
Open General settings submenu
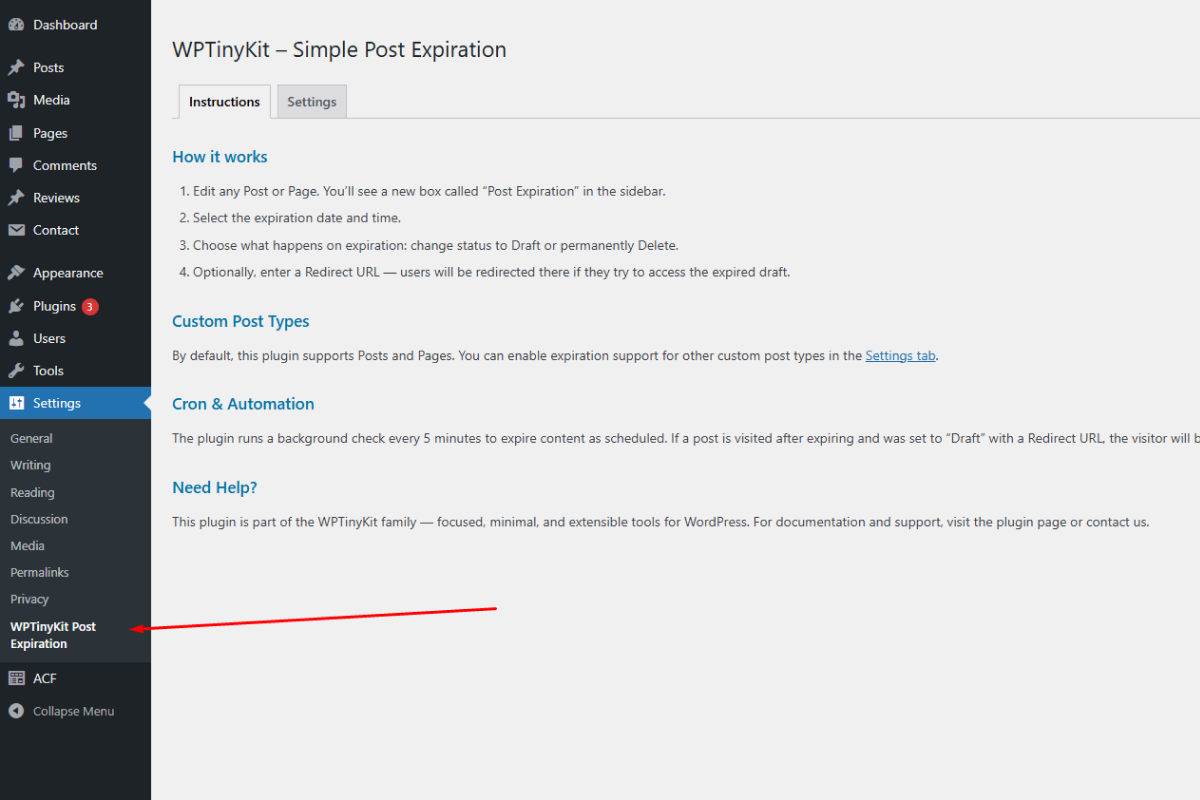point(31,439)
